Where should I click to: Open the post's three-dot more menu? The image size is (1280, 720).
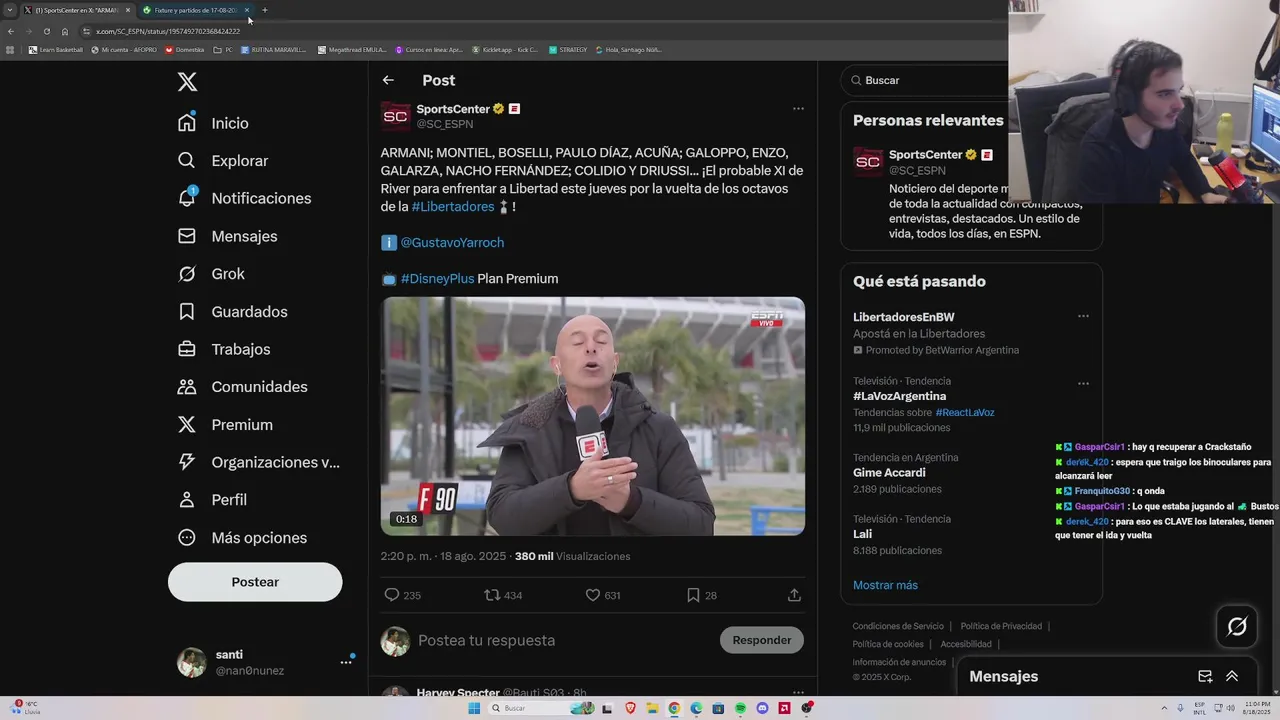click(x=798, y=108)
